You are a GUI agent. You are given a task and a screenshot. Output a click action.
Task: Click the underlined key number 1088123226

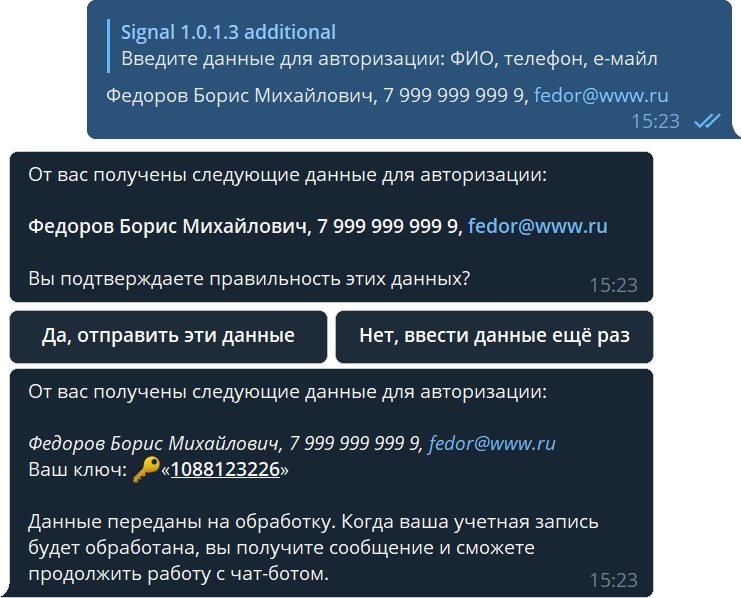(x=225, y=469)
